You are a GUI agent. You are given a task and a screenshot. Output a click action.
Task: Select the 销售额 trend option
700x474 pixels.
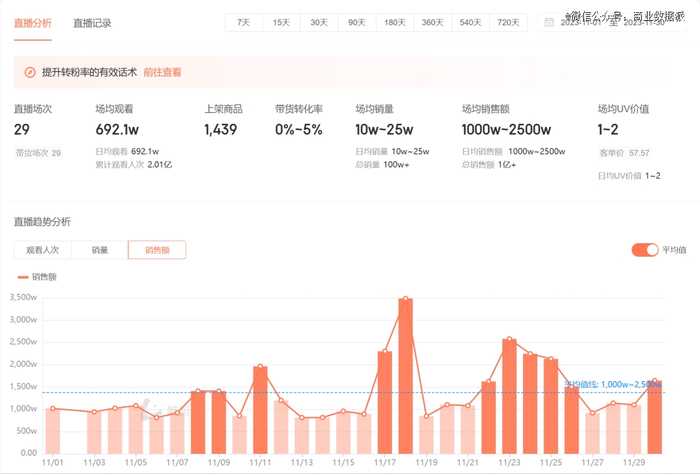pyautogui.click(x=157, y=250)
